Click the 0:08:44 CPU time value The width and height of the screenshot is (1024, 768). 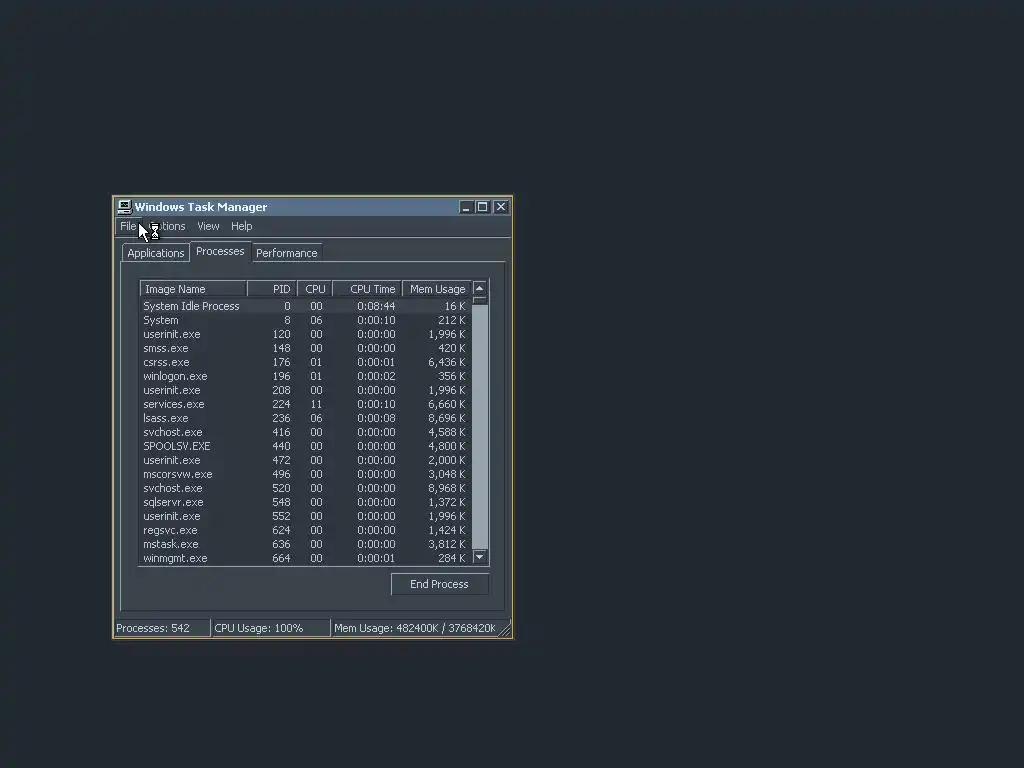(376, 306)
